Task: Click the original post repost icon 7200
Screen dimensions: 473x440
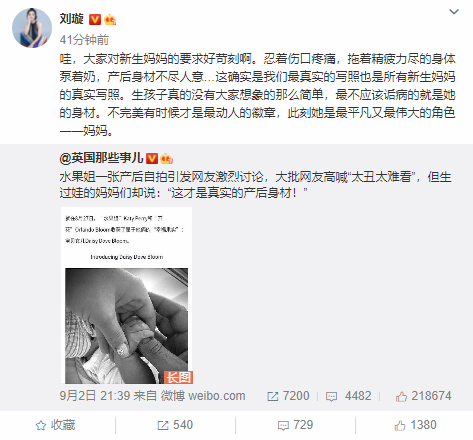Action: click(288, 396)
